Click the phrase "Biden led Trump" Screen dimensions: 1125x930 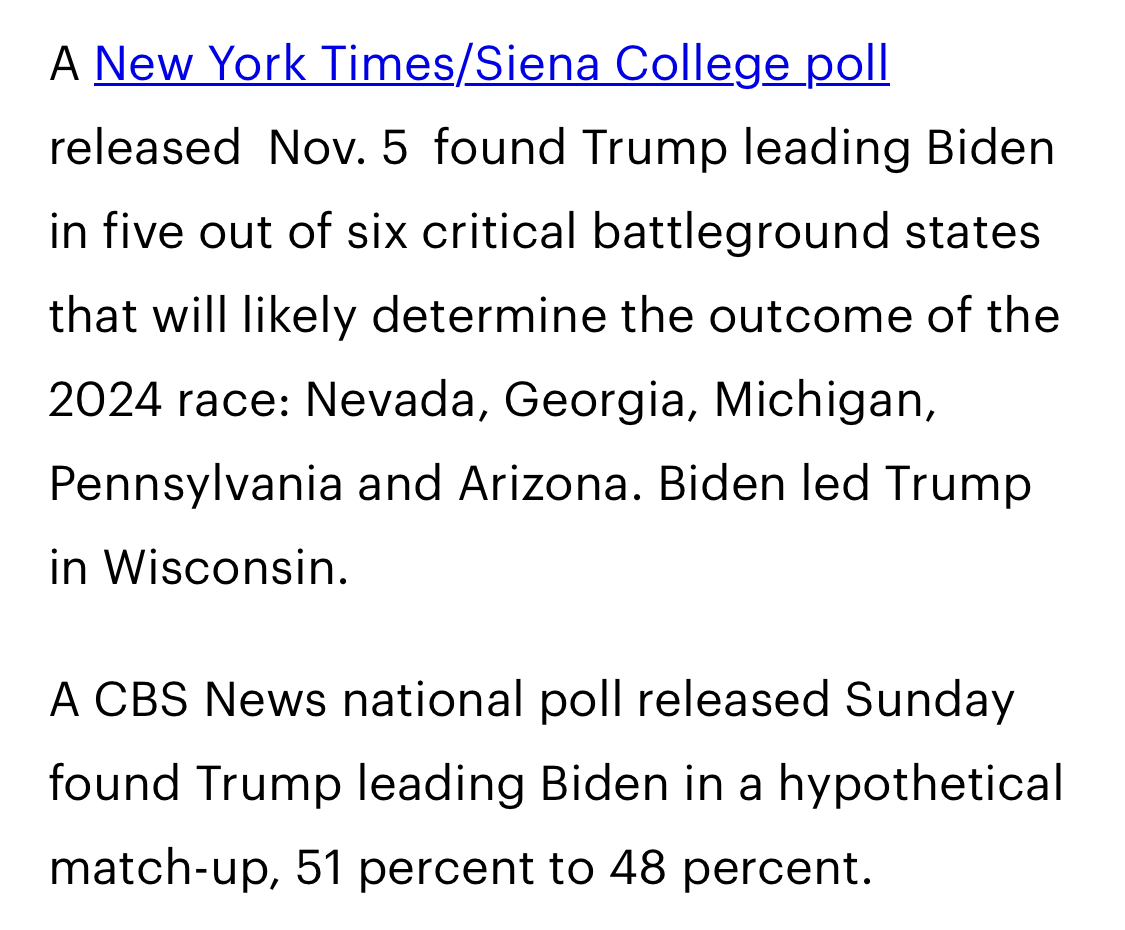point(844,484)
